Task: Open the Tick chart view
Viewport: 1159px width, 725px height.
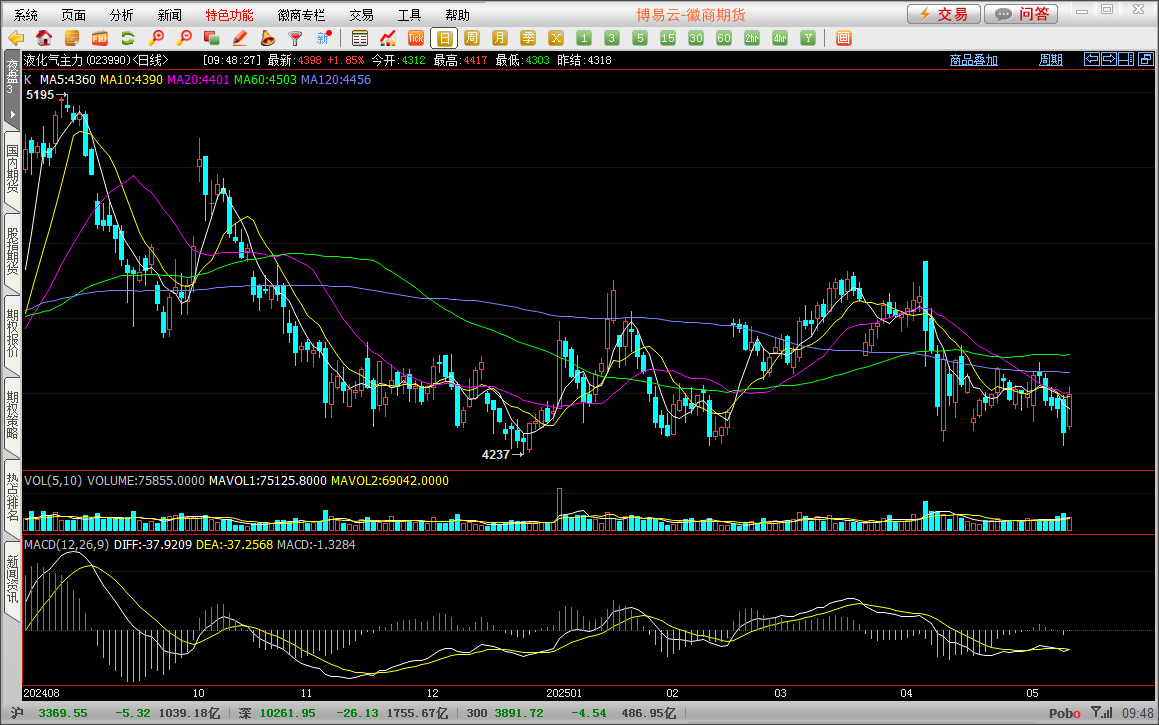Action: coord(416,38)
